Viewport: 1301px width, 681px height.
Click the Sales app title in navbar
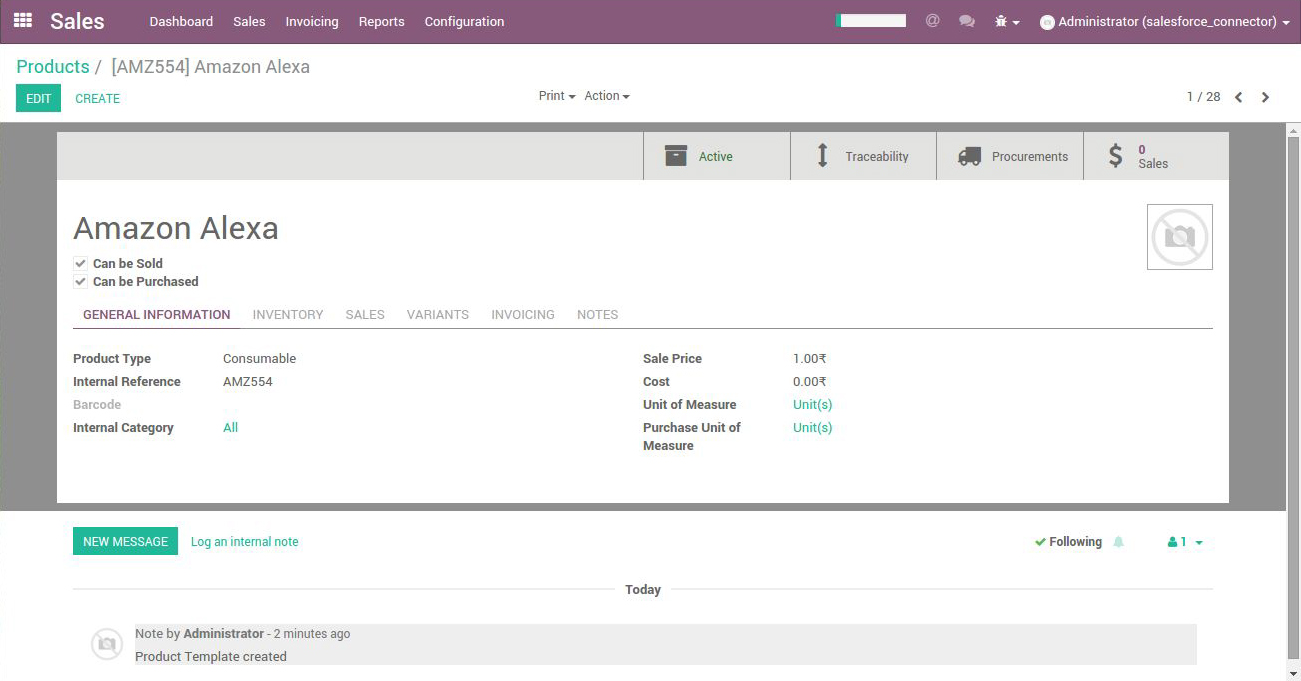point(77,21)
